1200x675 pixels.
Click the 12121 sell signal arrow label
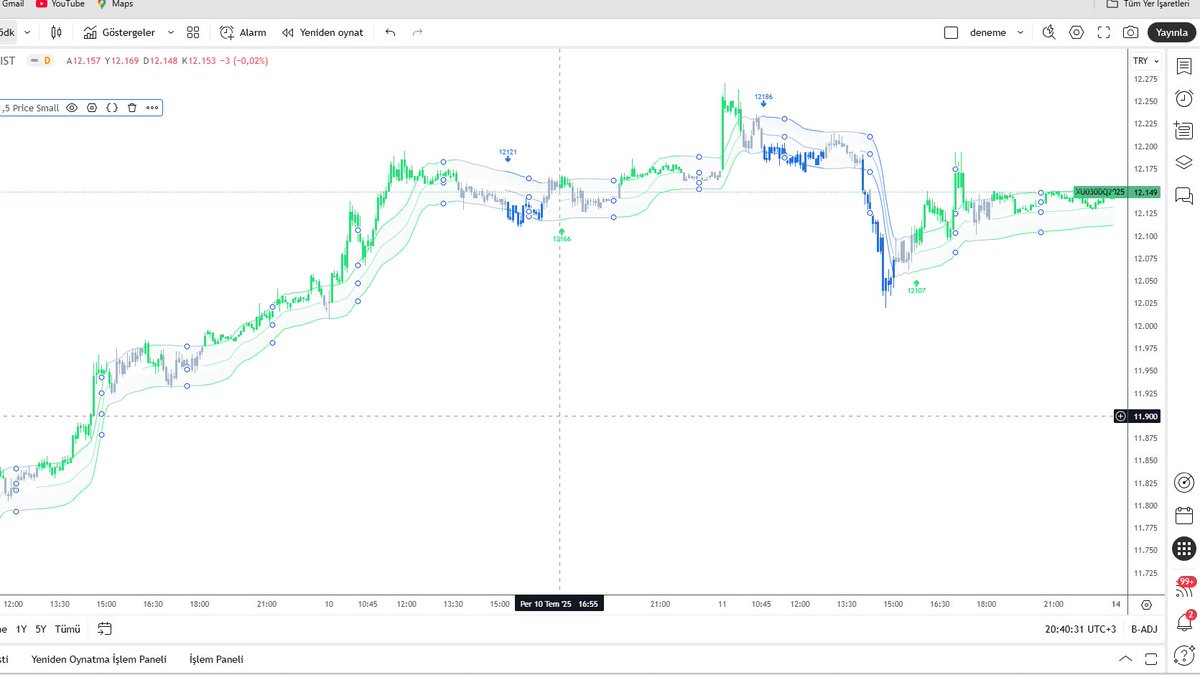point(508,155)
